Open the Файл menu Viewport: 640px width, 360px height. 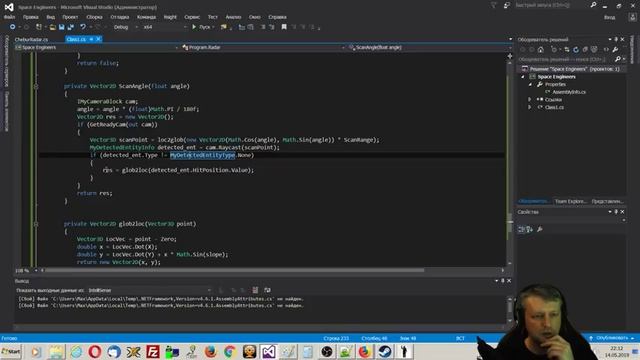pos(9,17)
